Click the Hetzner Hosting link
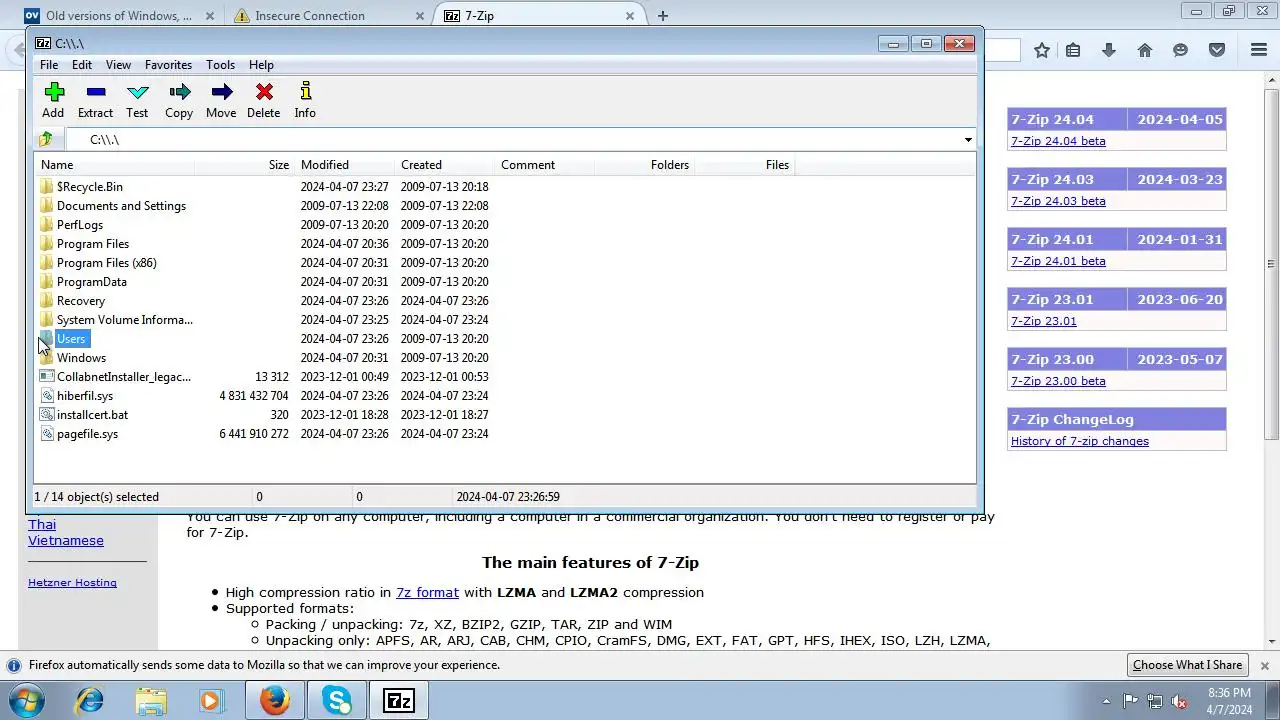 [x=72, y=582]
